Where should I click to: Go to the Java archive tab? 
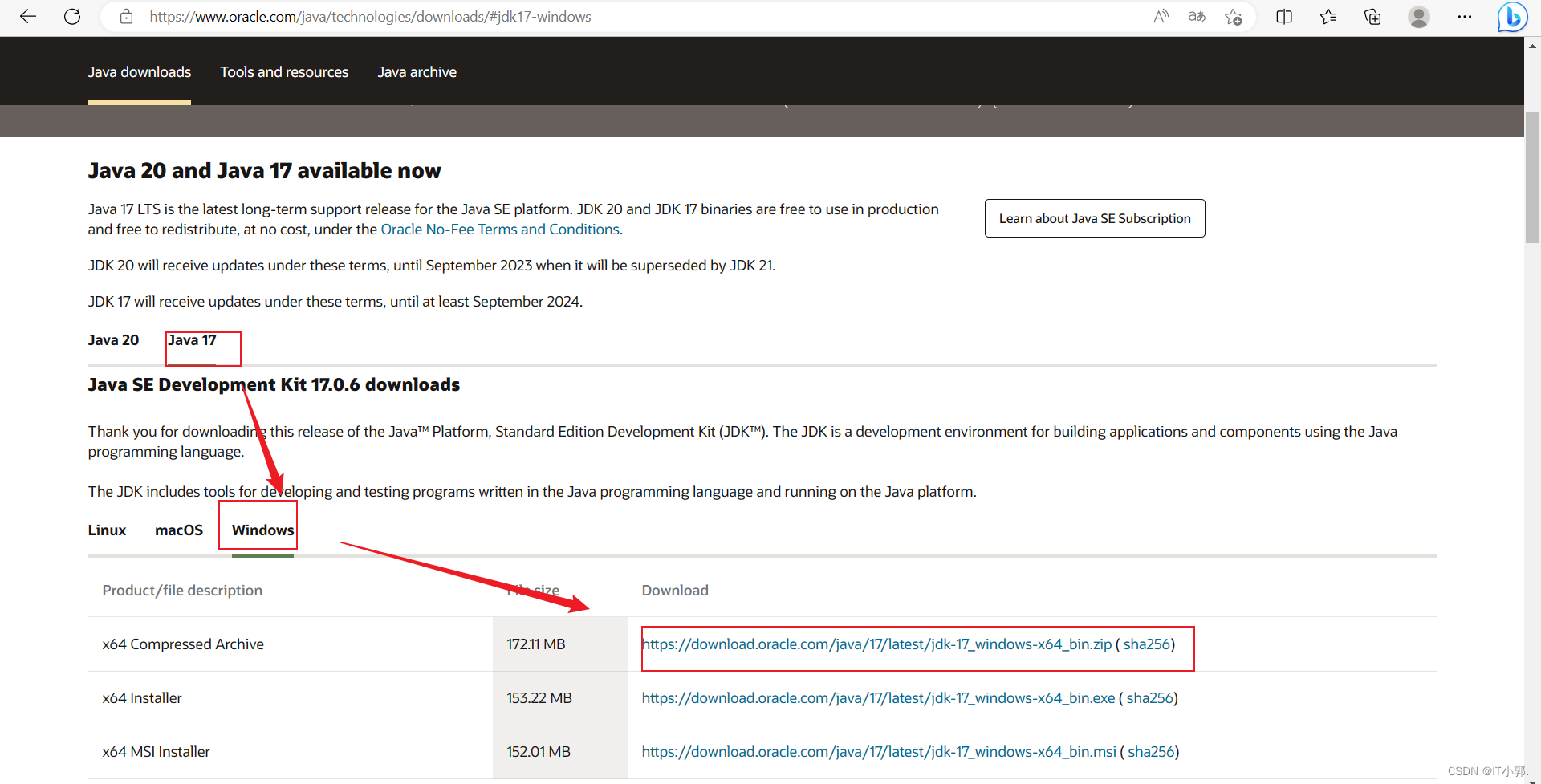click(x=417, y=71)
